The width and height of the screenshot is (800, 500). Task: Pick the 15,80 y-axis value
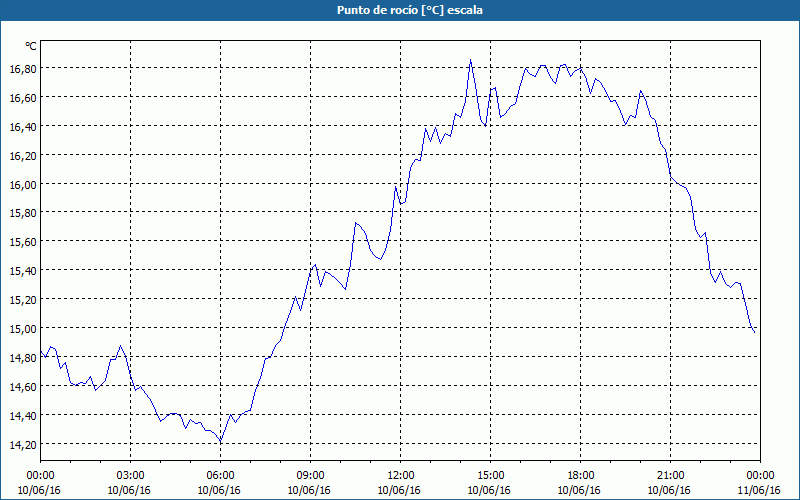pos(23,213)
